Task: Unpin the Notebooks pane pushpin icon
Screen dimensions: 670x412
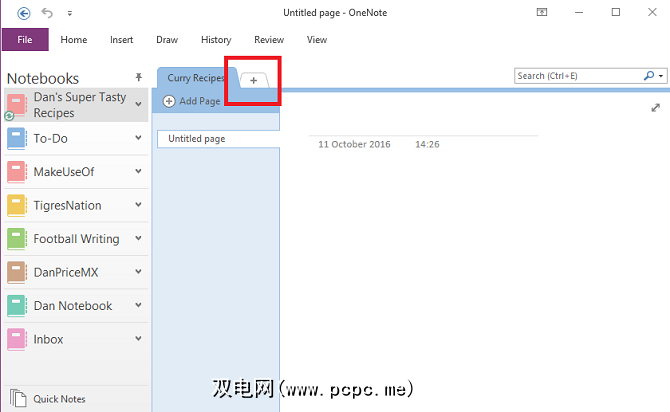Action: (x=138, y=77)
